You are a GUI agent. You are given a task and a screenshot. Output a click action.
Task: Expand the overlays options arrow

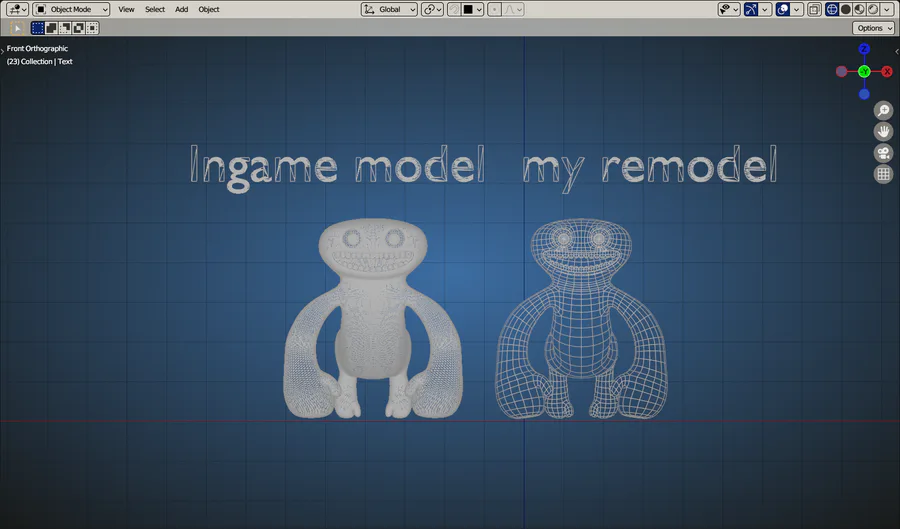click(796, 9)
